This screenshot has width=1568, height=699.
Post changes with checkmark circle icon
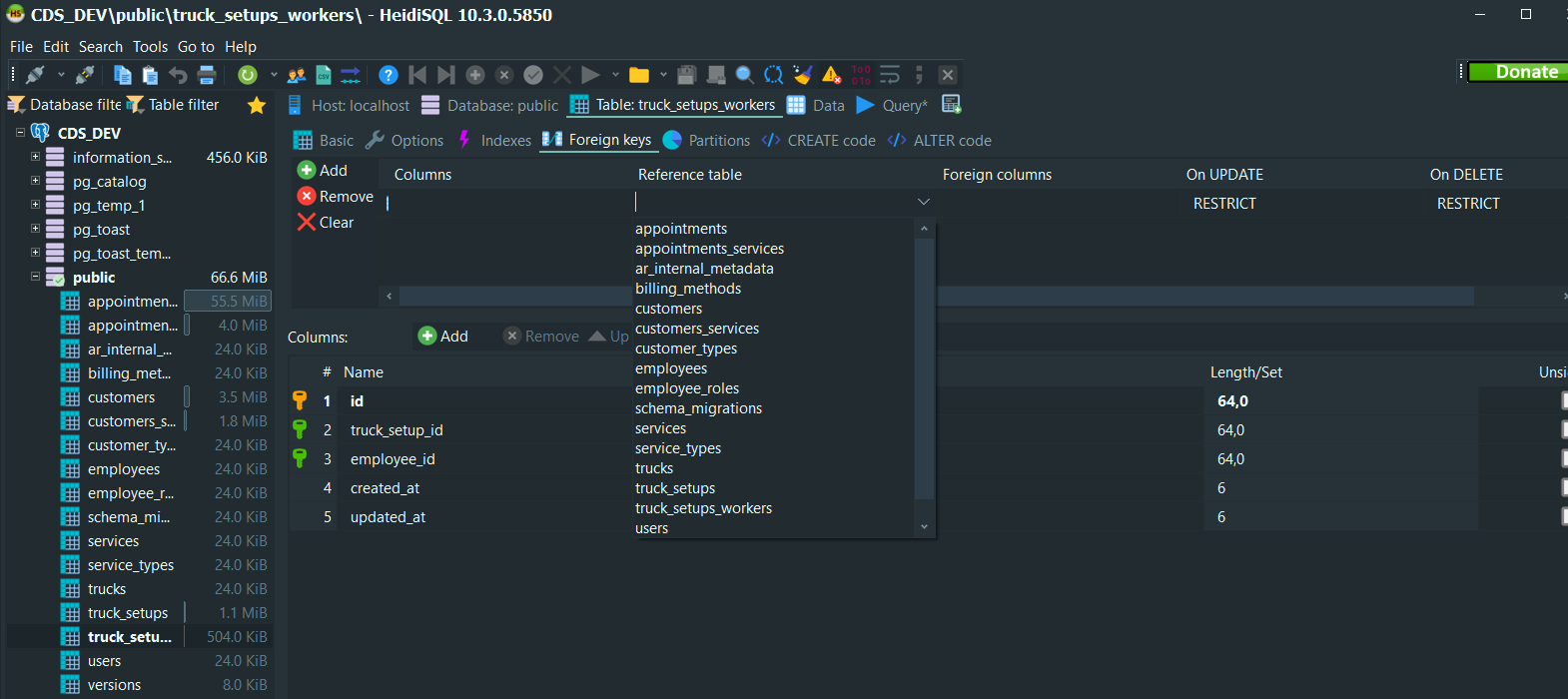[x=533, y=75]
